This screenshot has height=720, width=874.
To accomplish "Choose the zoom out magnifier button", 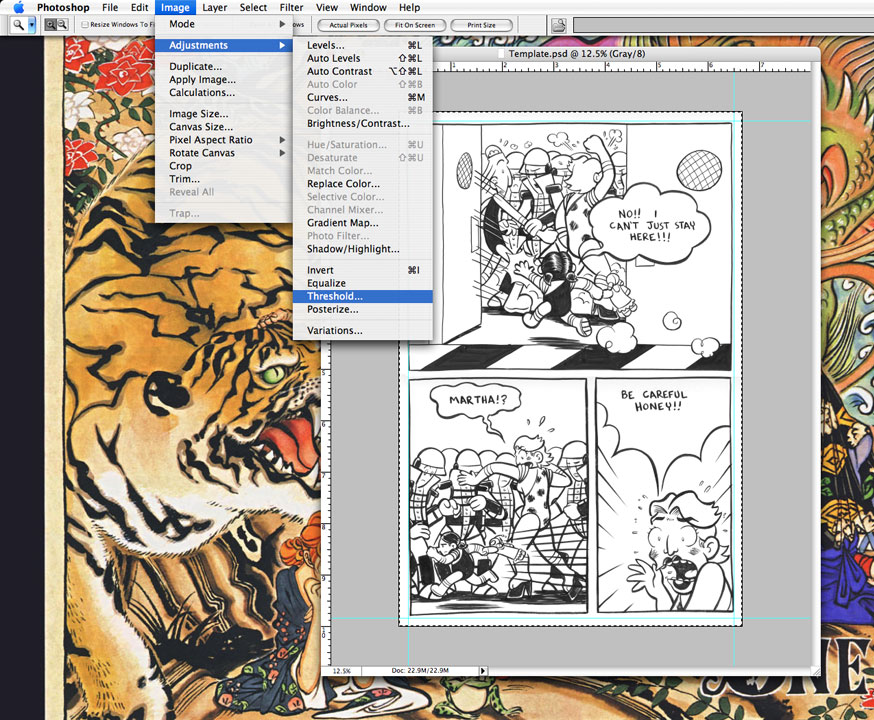I will point(62,25).
